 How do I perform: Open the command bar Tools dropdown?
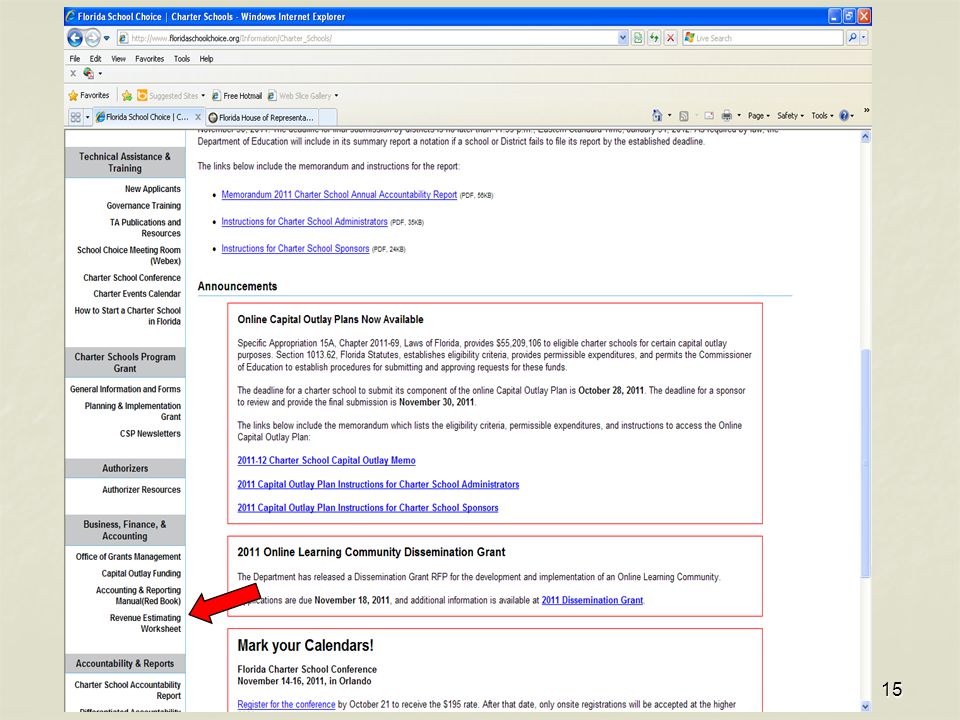[x=822, y=116]
